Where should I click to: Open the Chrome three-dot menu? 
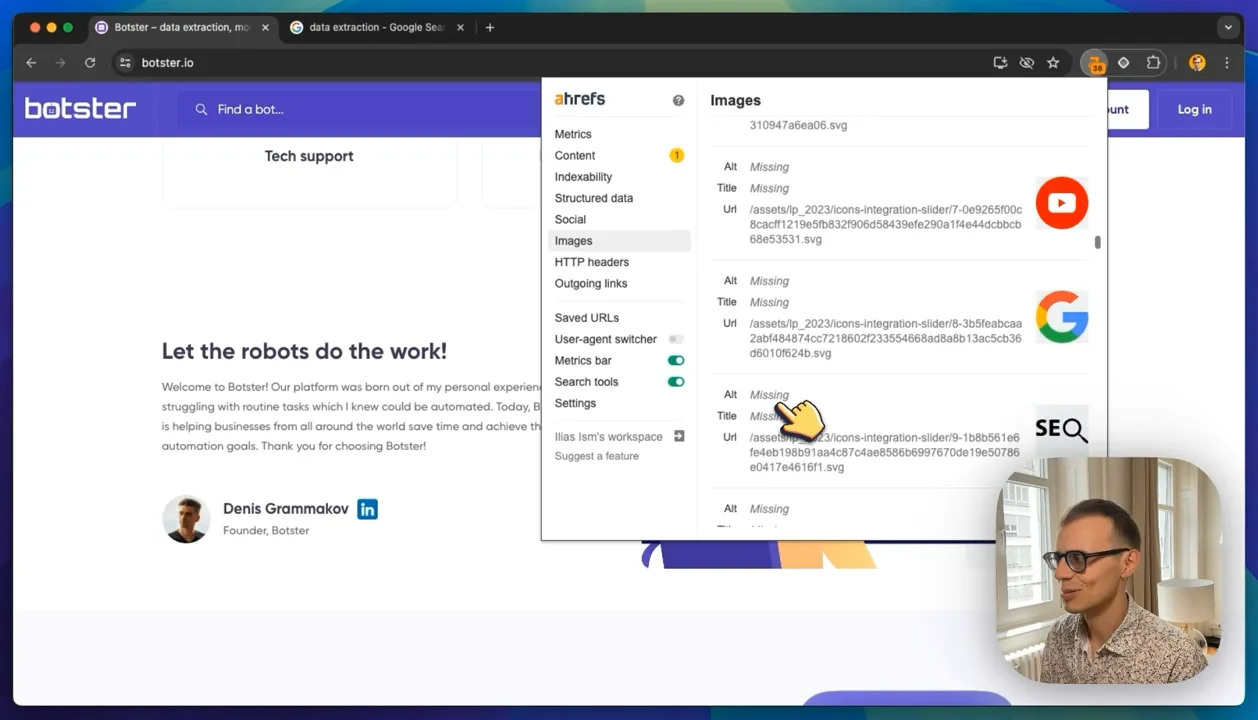[x=1227, y=63]
